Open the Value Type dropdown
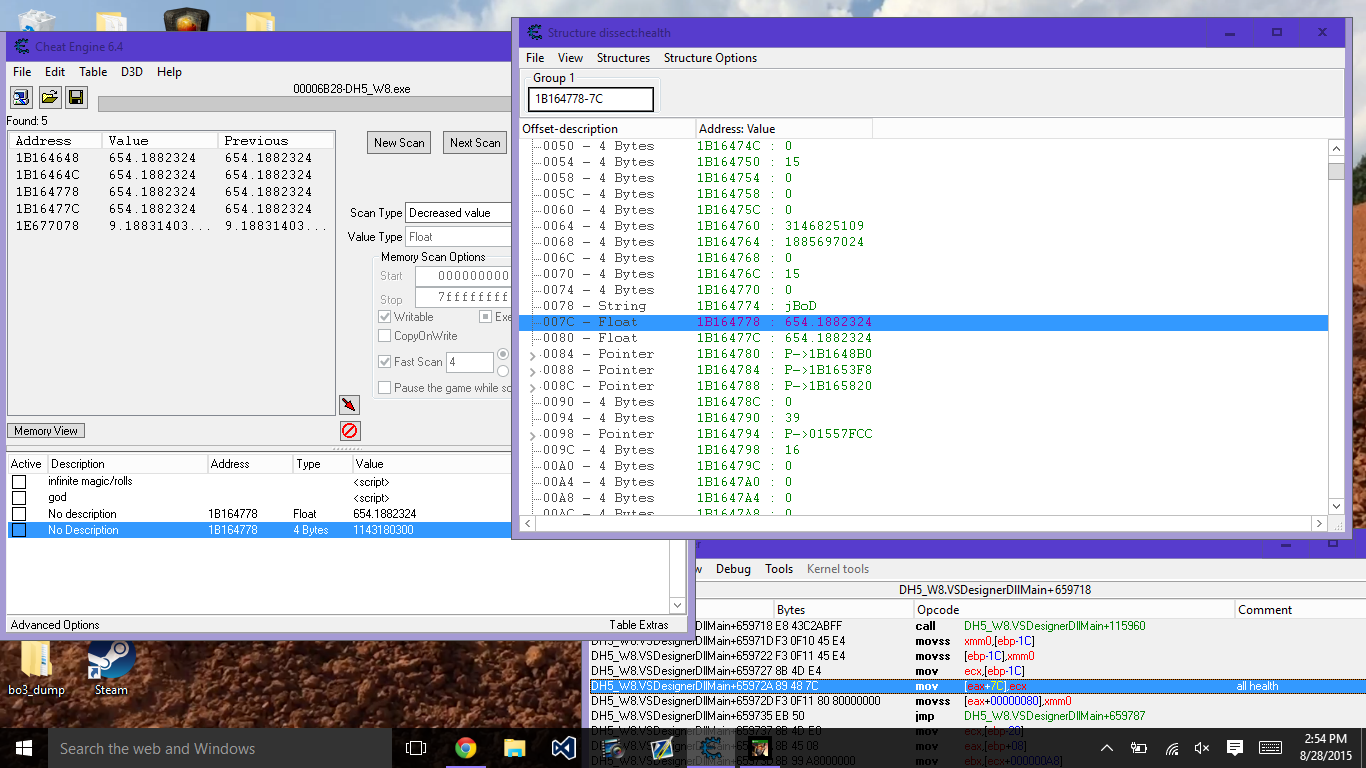 click(x=458, y=237)
